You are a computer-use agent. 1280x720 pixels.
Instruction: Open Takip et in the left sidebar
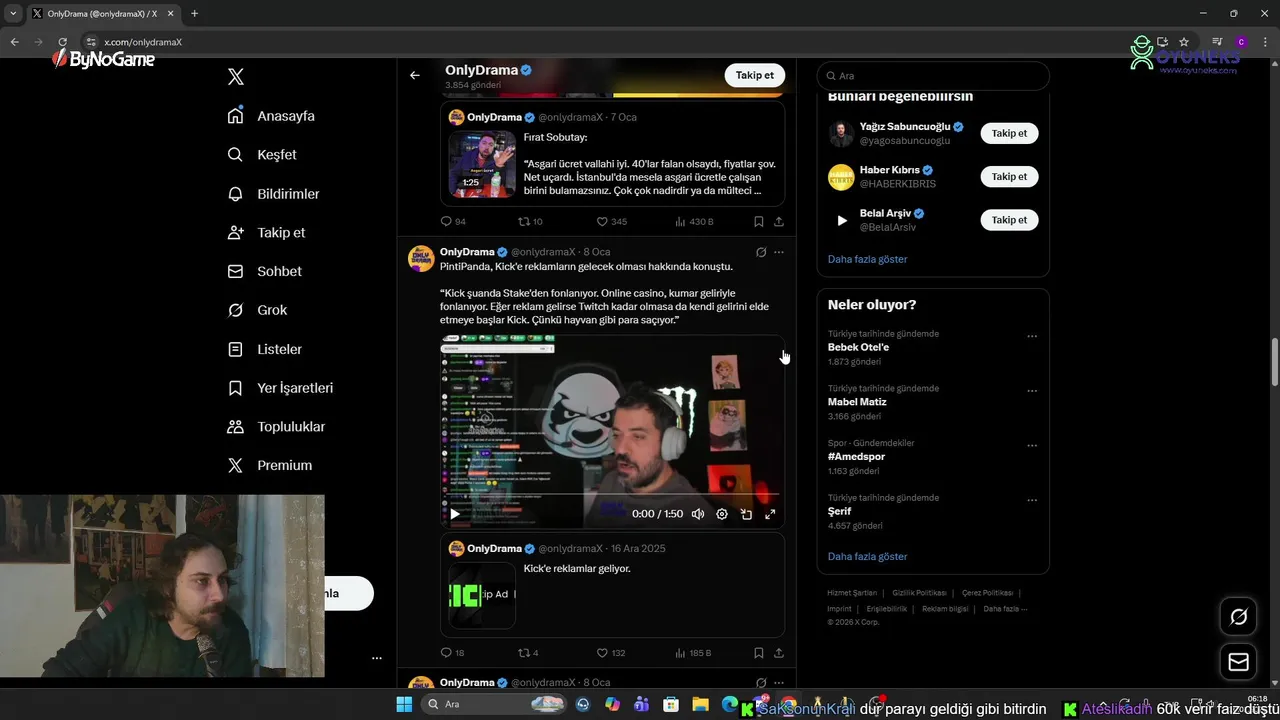pyautogui.click(x=266, y=233)
